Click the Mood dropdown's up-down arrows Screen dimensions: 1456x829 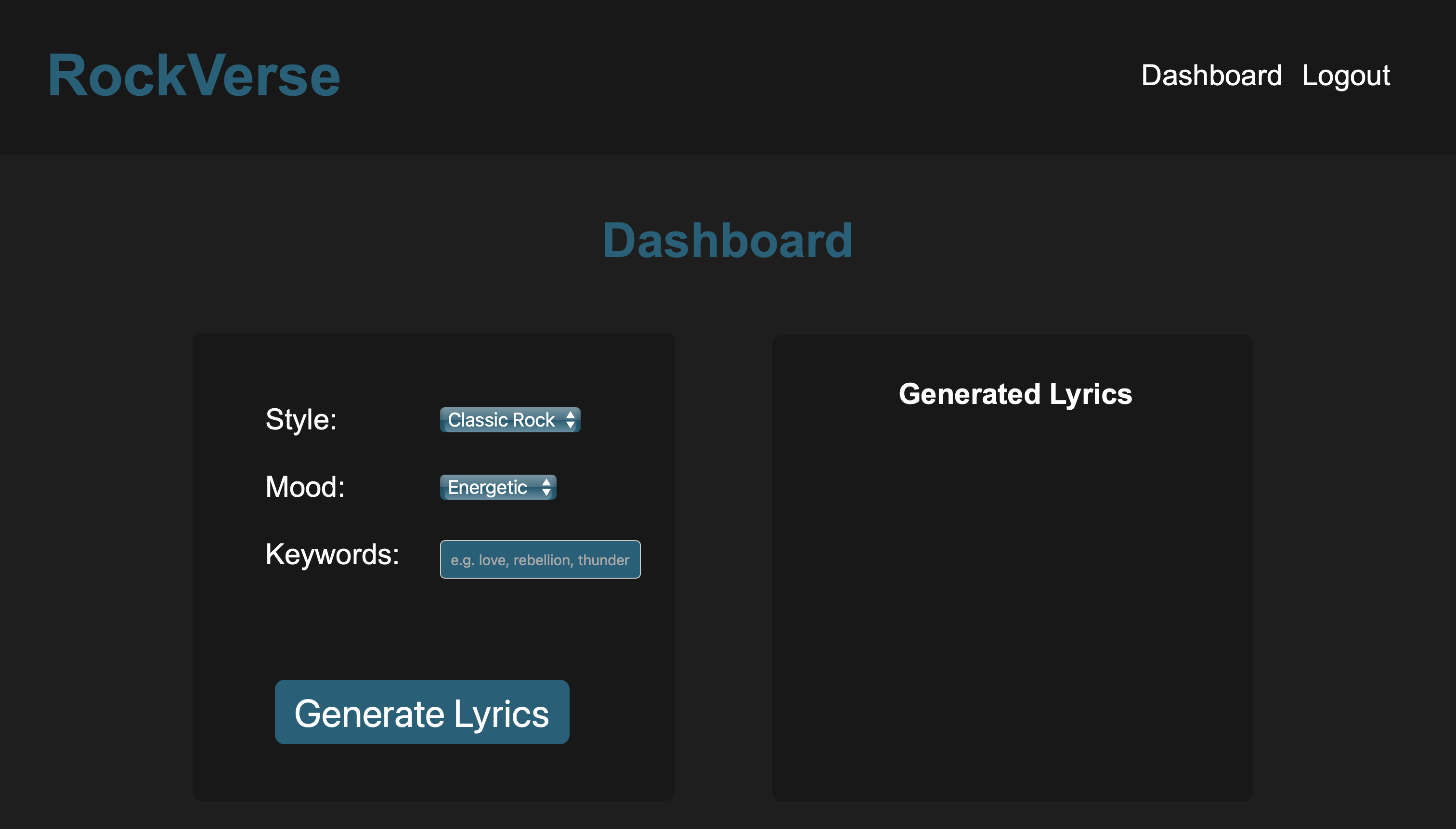pos(546,487)
